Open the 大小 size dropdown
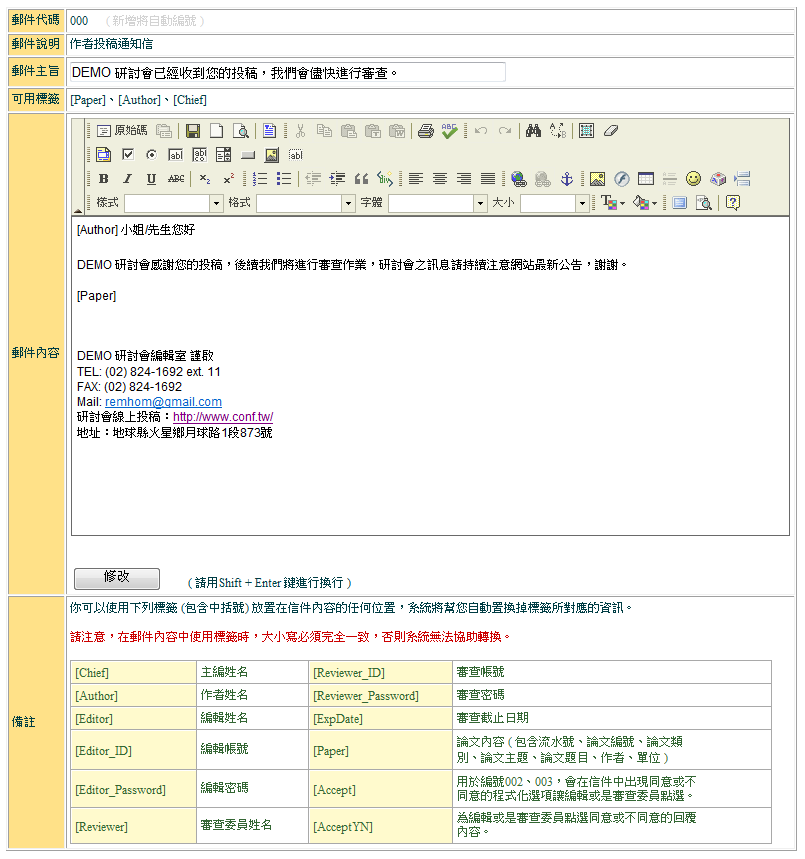805x859 pixels. [582, 203]
